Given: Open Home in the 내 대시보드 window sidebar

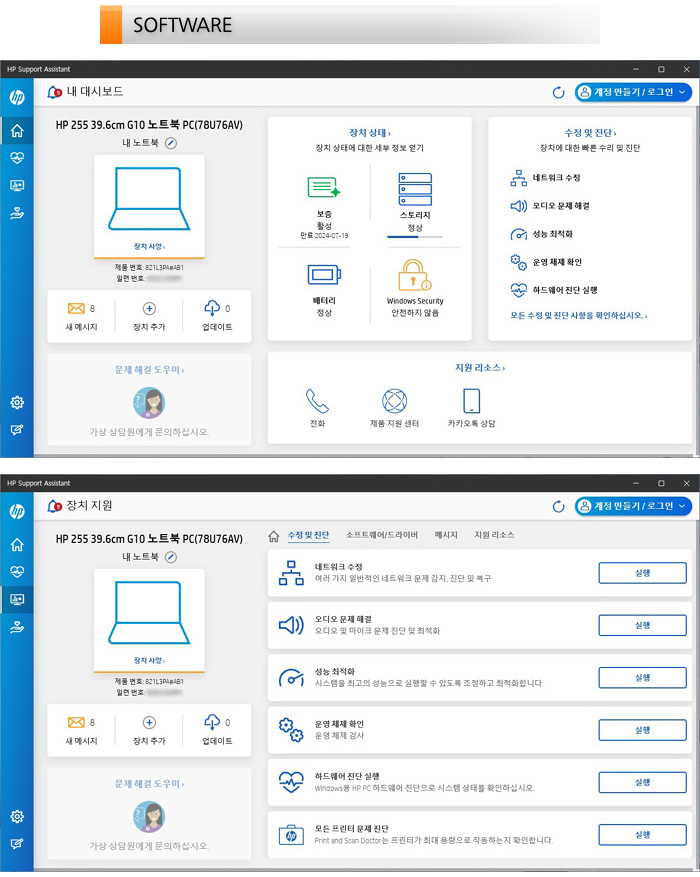Looking at the screenshot, I should point(17,131).
